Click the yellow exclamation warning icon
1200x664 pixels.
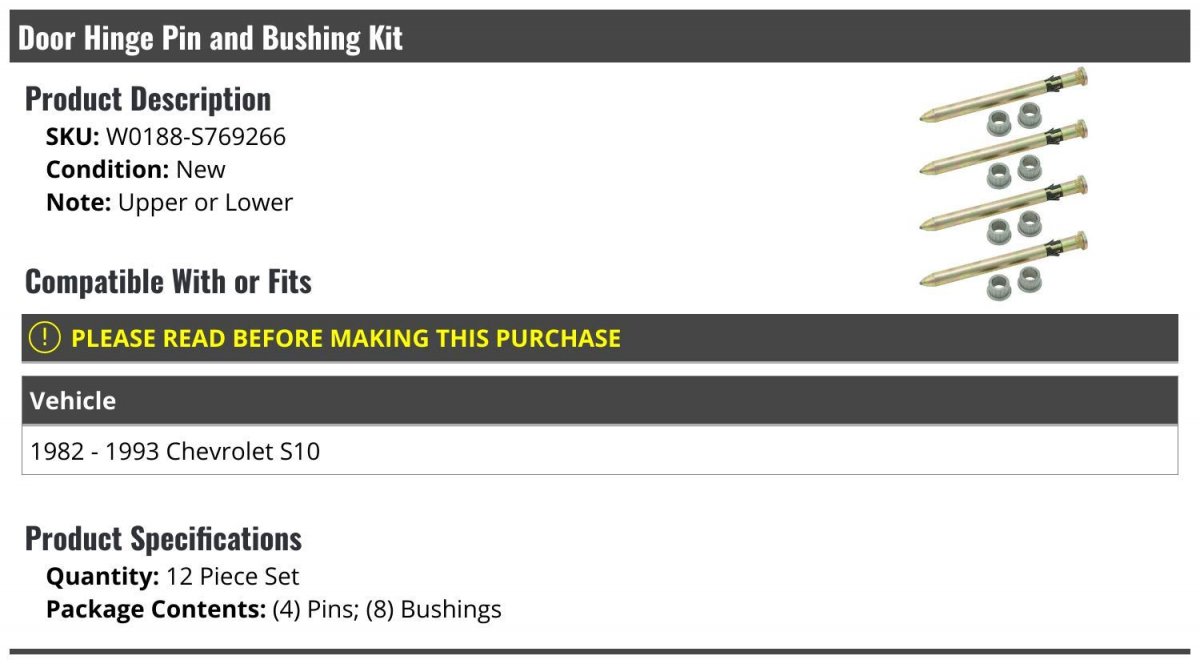coord(45,338)
